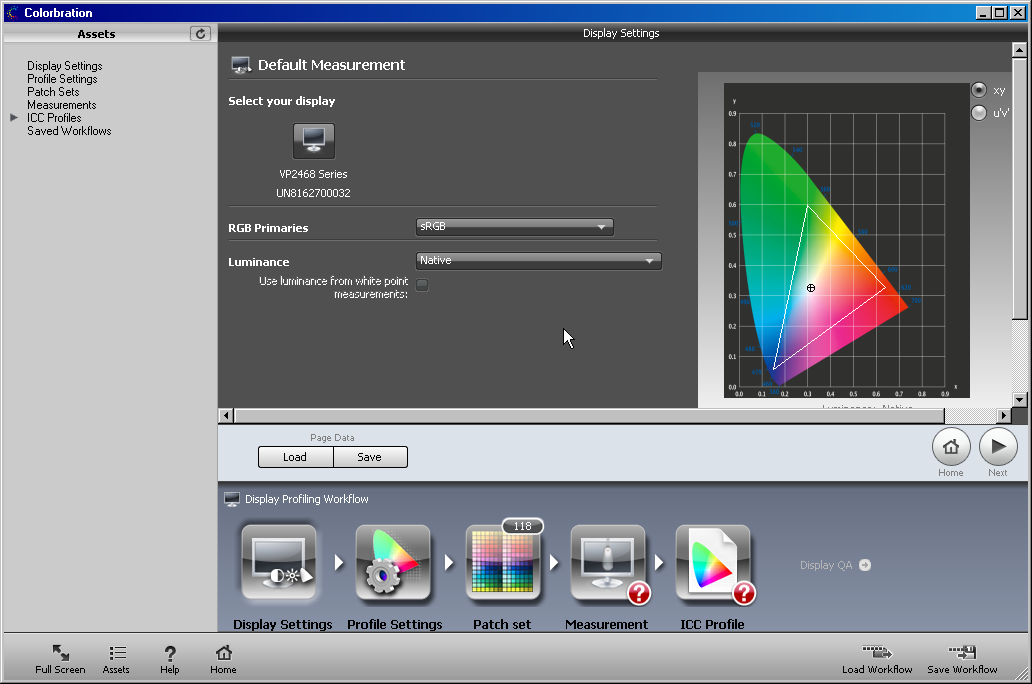Go to the Next workflow page
1032x684 pixels.
click(x=997, y=447)
